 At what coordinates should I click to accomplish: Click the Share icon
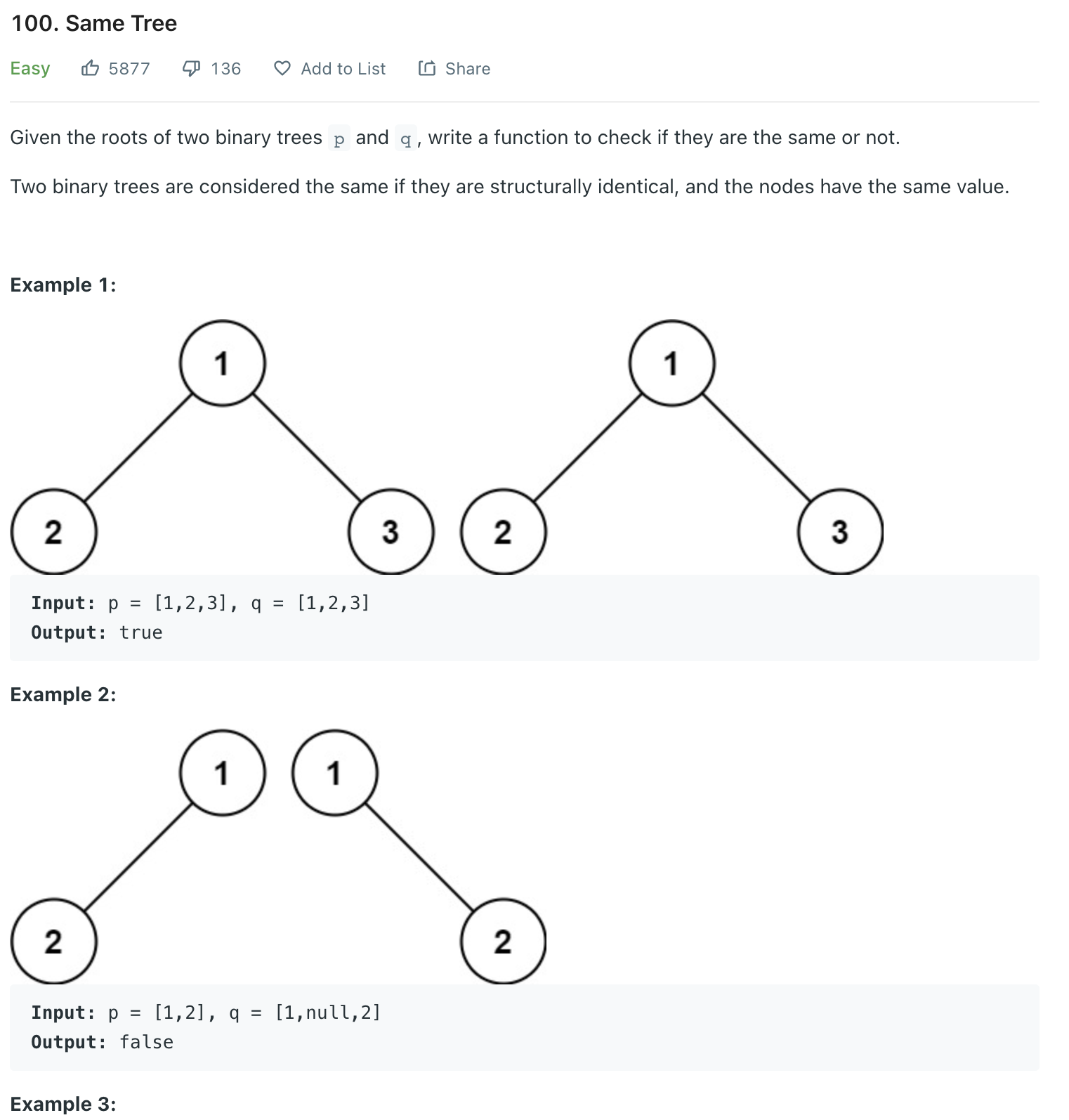point(427,68)
